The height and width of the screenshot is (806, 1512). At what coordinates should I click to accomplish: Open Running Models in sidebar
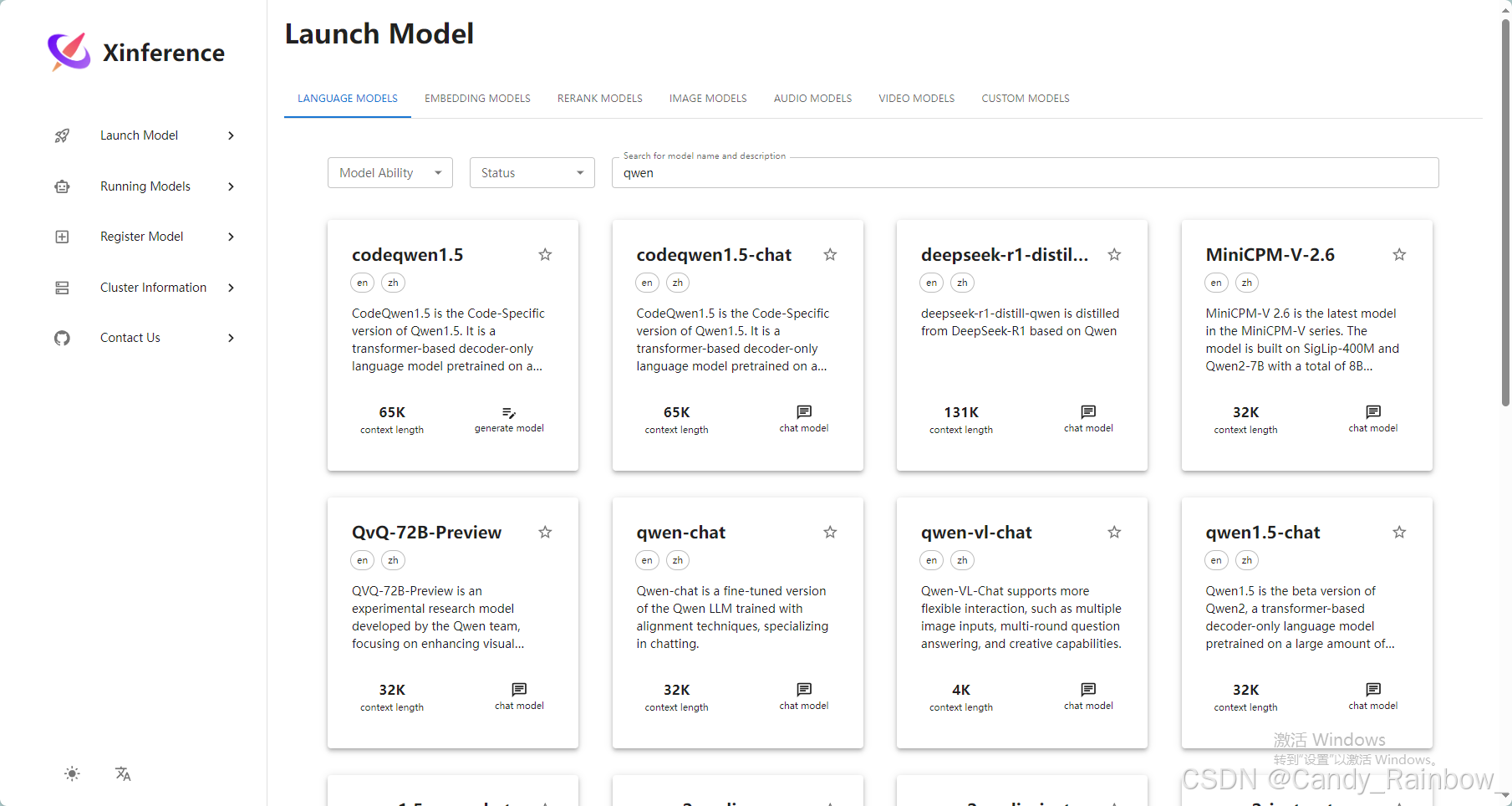click(x=145, y=186)
